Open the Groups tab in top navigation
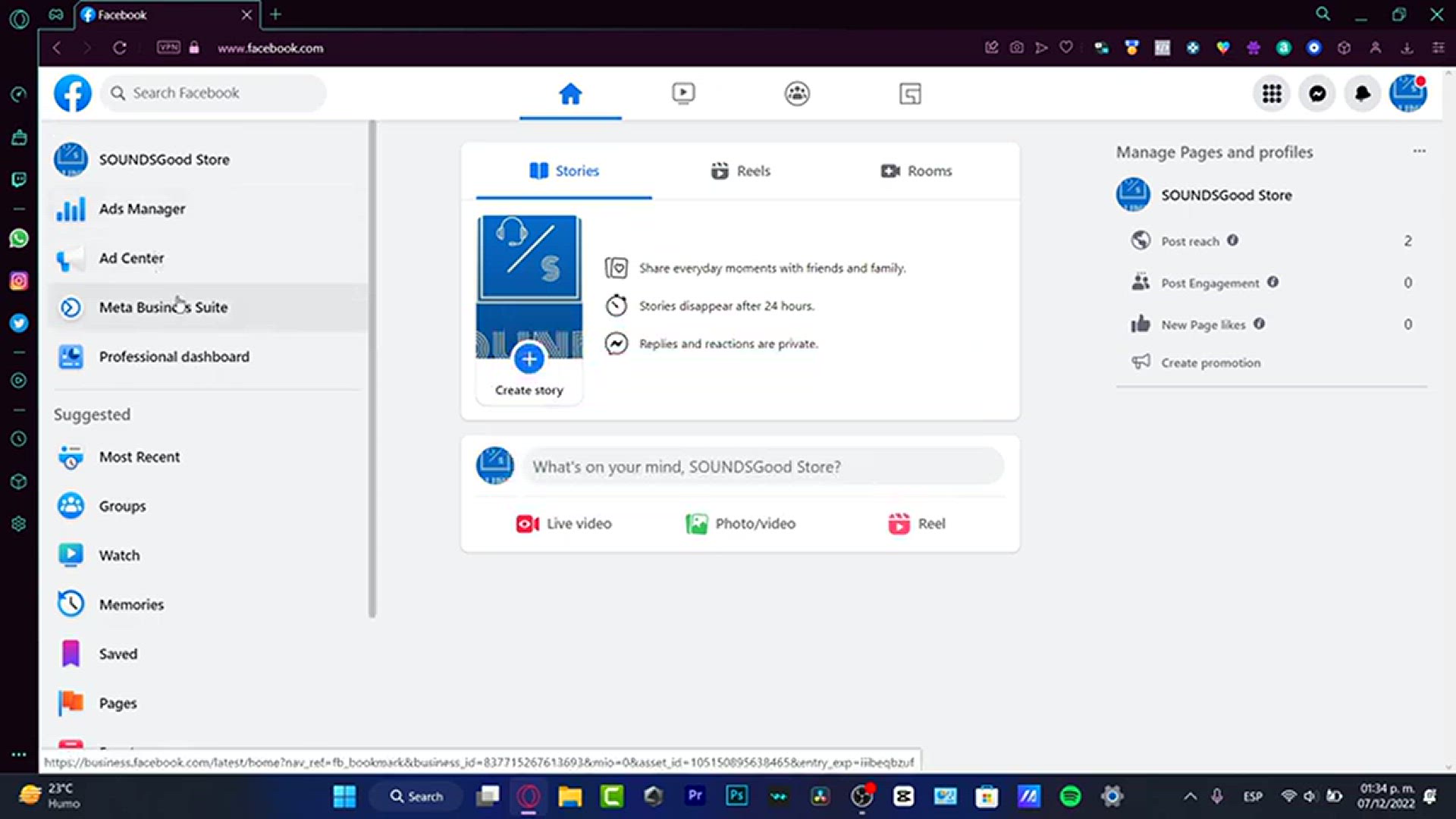The width and height of the screenshot is (1456, 819). 797,94
